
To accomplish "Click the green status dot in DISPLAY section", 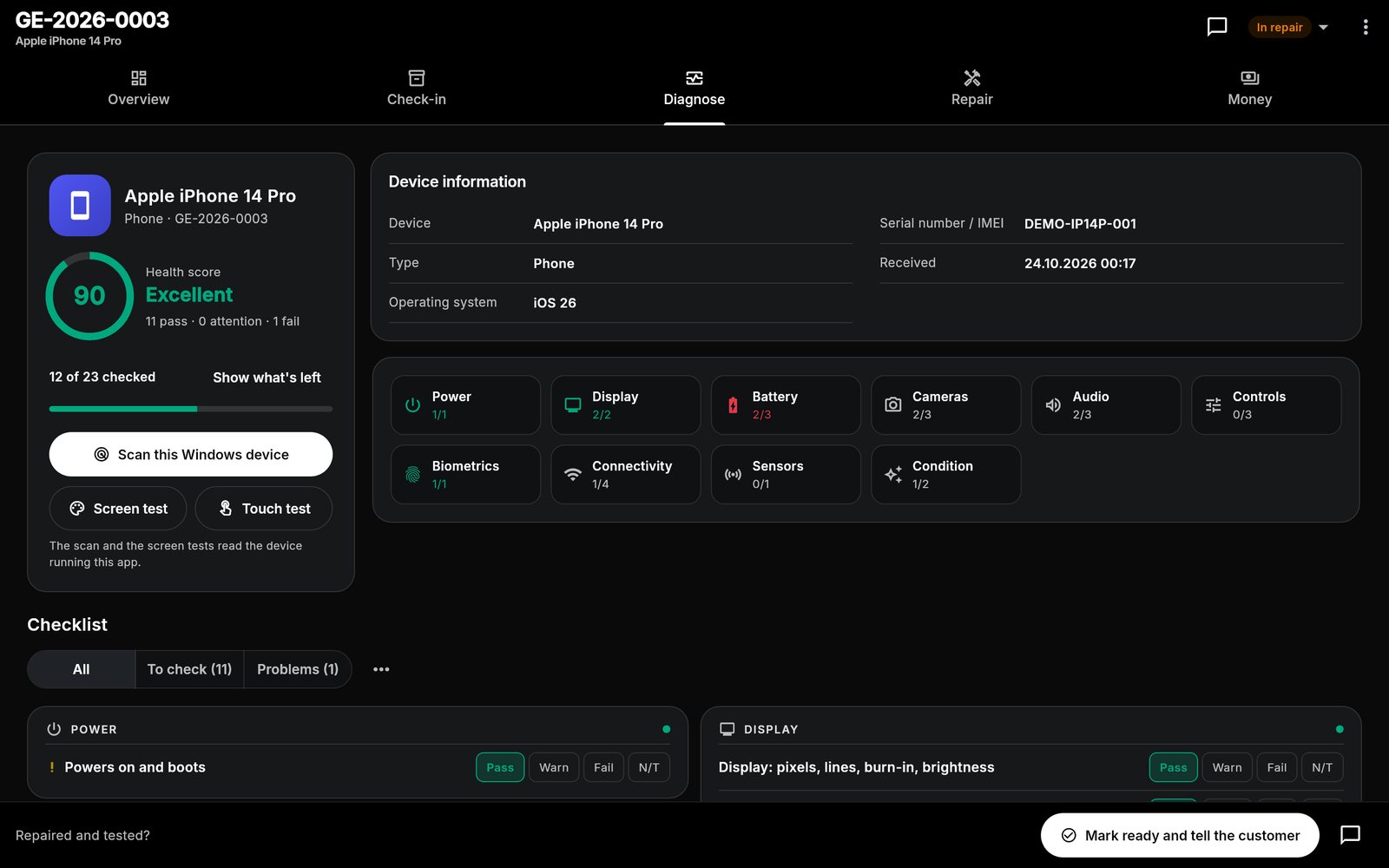I will point(1340,729).
